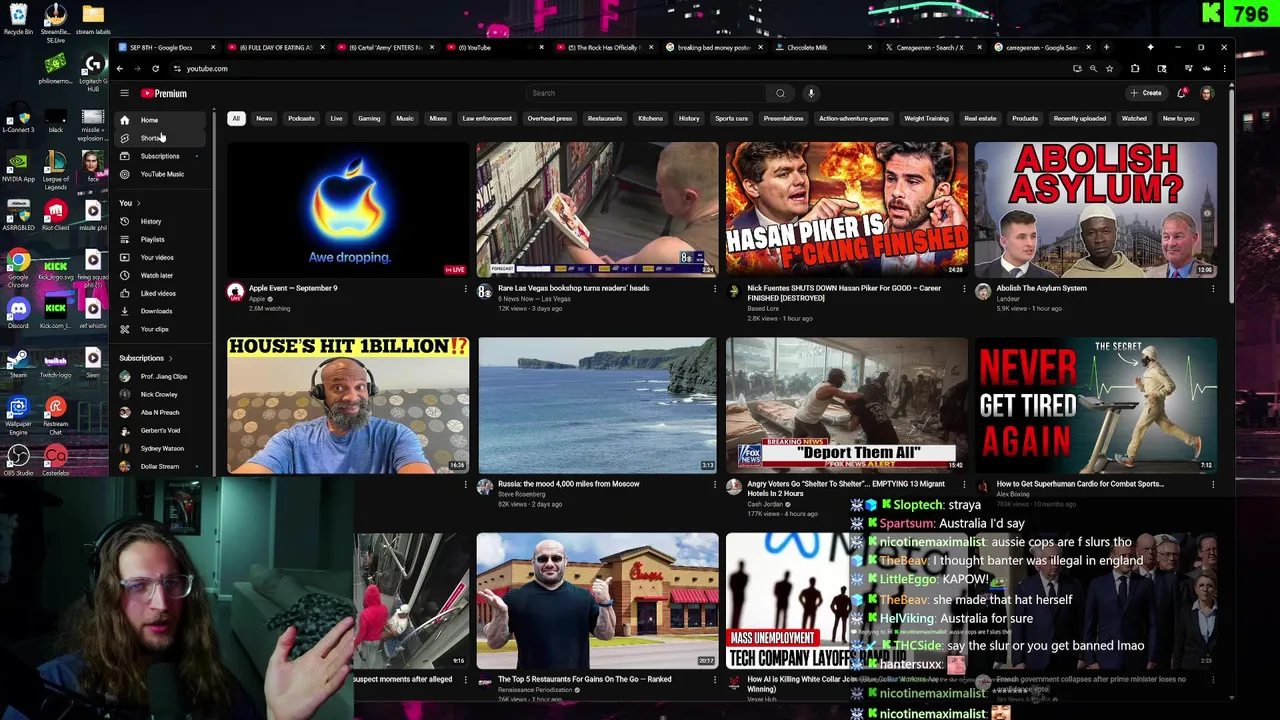Open the House's Hit 1Billion thumbnail

tap(348, 405)
